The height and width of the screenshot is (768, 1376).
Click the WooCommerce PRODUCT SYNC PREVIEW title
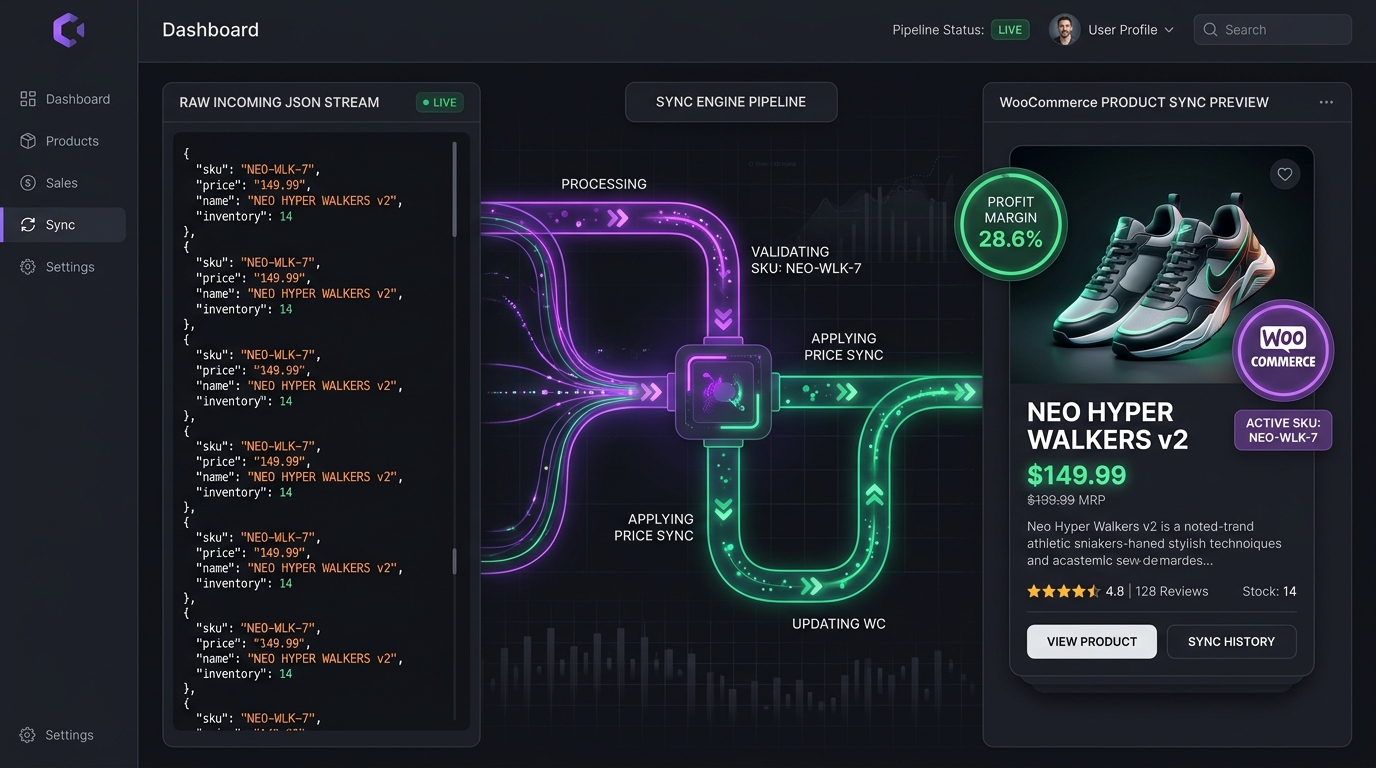(x=1134, y=102)
